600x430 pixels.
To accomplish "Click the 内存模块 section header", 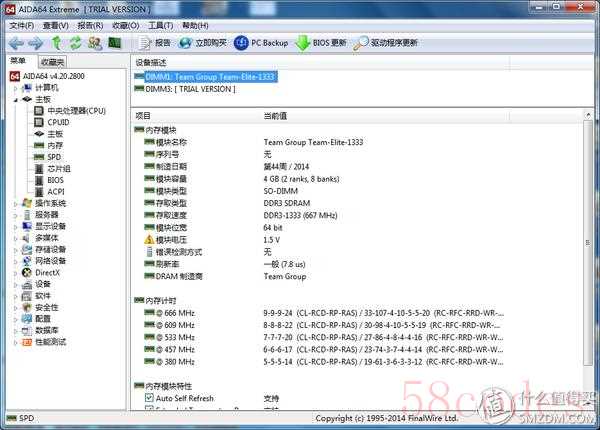I will [156, 130].
